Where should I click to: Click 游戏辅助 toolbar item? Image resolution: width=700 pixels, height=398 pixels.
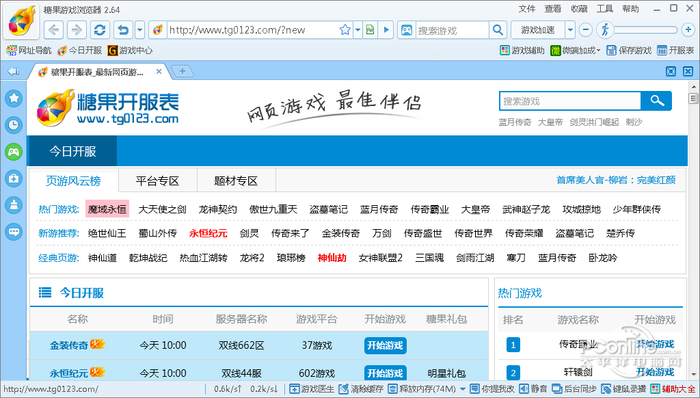(x=522, y=50)
